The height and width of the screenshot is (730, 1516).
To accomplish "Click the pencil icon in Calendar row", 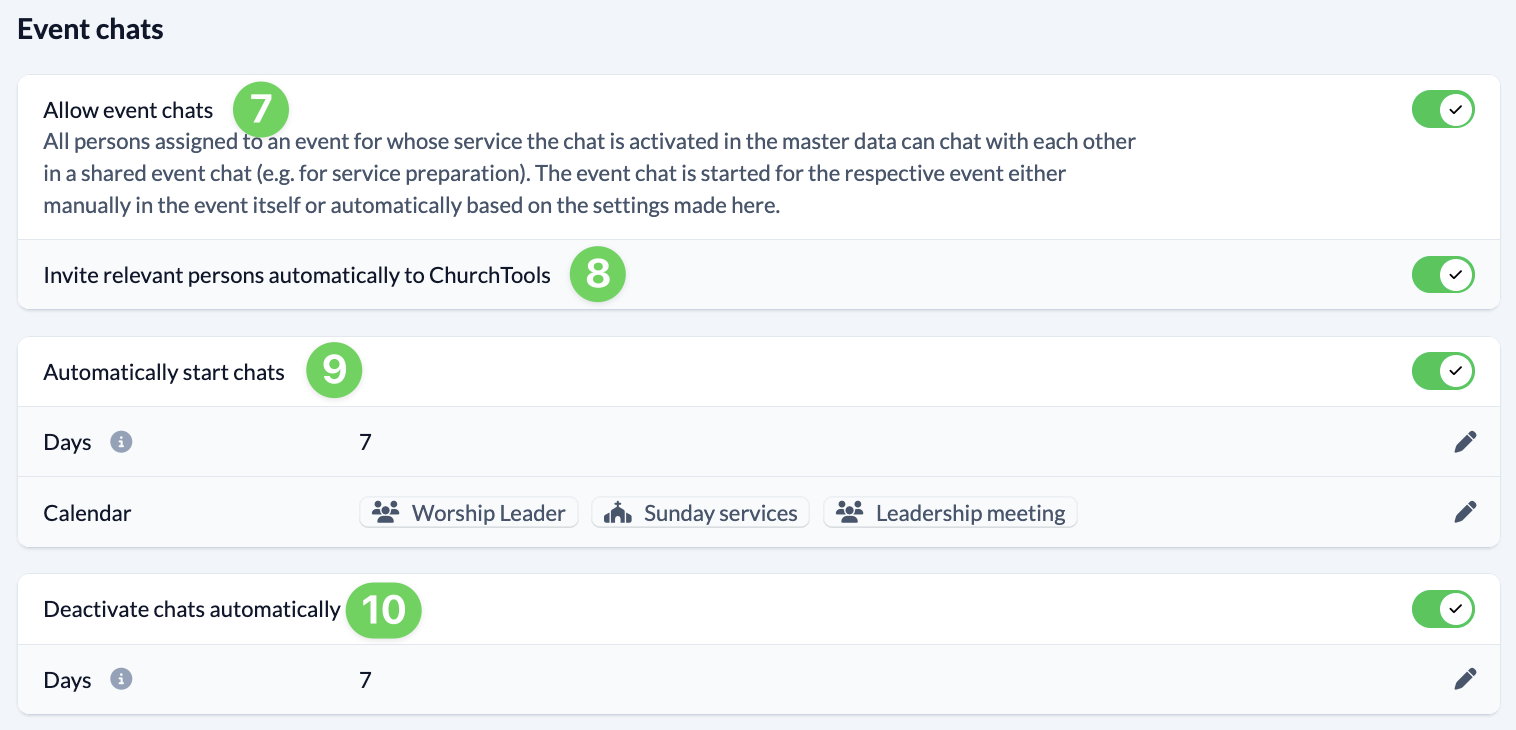I will [1465, 512].
